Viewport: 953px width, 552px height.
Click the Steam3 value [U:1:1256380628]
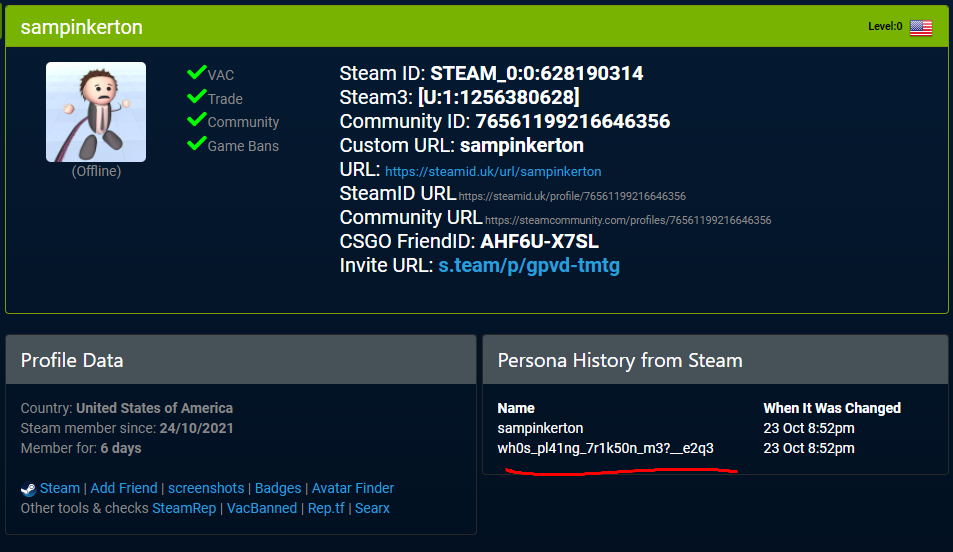498,97
